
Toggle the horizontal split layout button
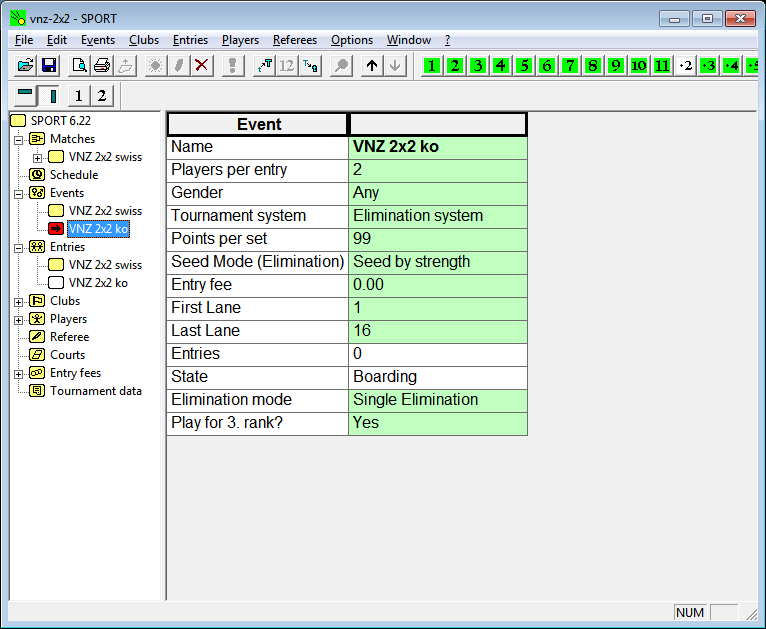(x=26, y=96)
